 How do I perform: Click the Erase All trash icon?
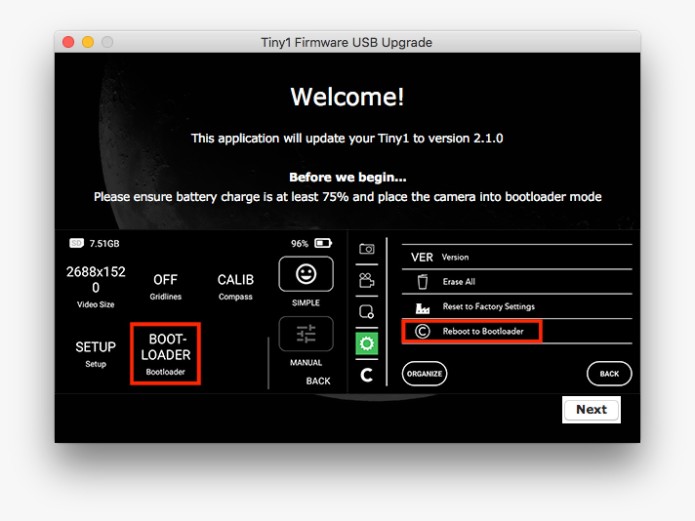(423, 282)
